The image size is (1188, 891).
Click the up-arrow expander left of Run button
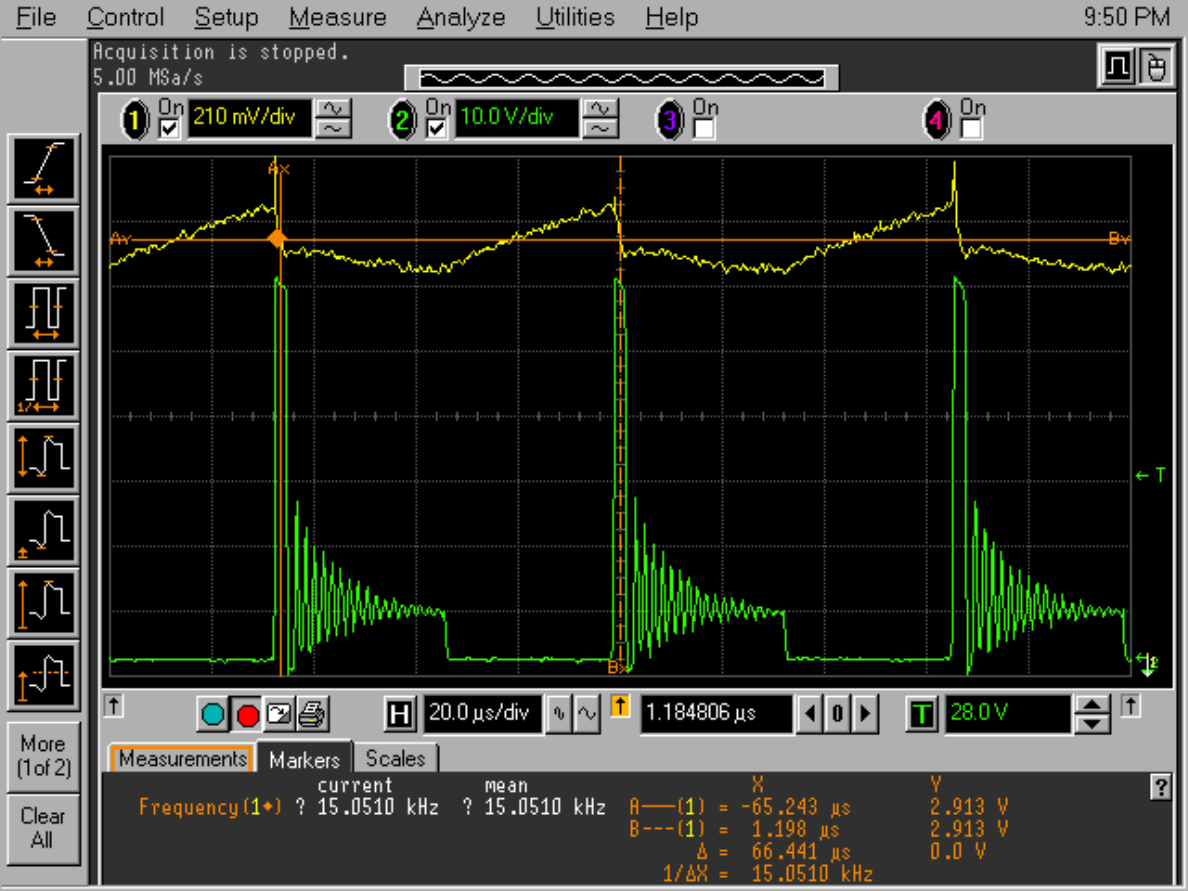coord(114,706)
